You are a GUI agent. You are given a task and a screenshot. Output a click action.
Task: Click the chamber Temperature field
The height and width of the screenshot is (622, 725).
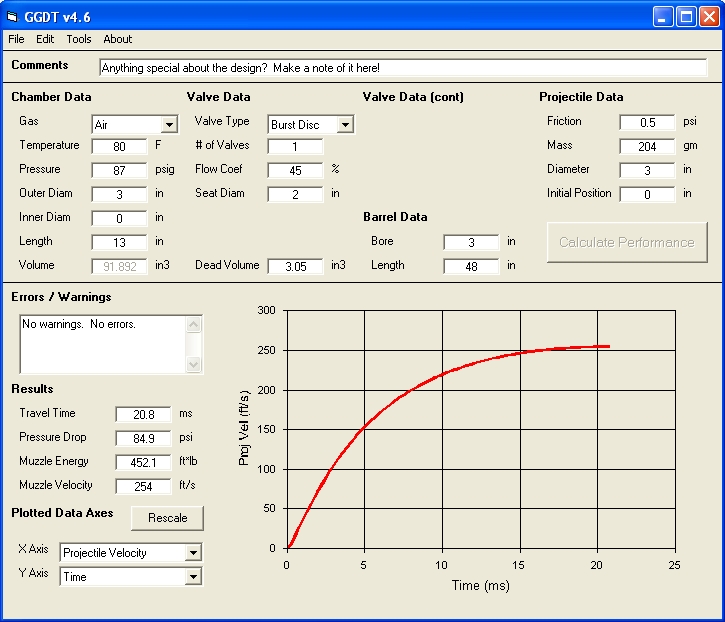tap(119, 146)
